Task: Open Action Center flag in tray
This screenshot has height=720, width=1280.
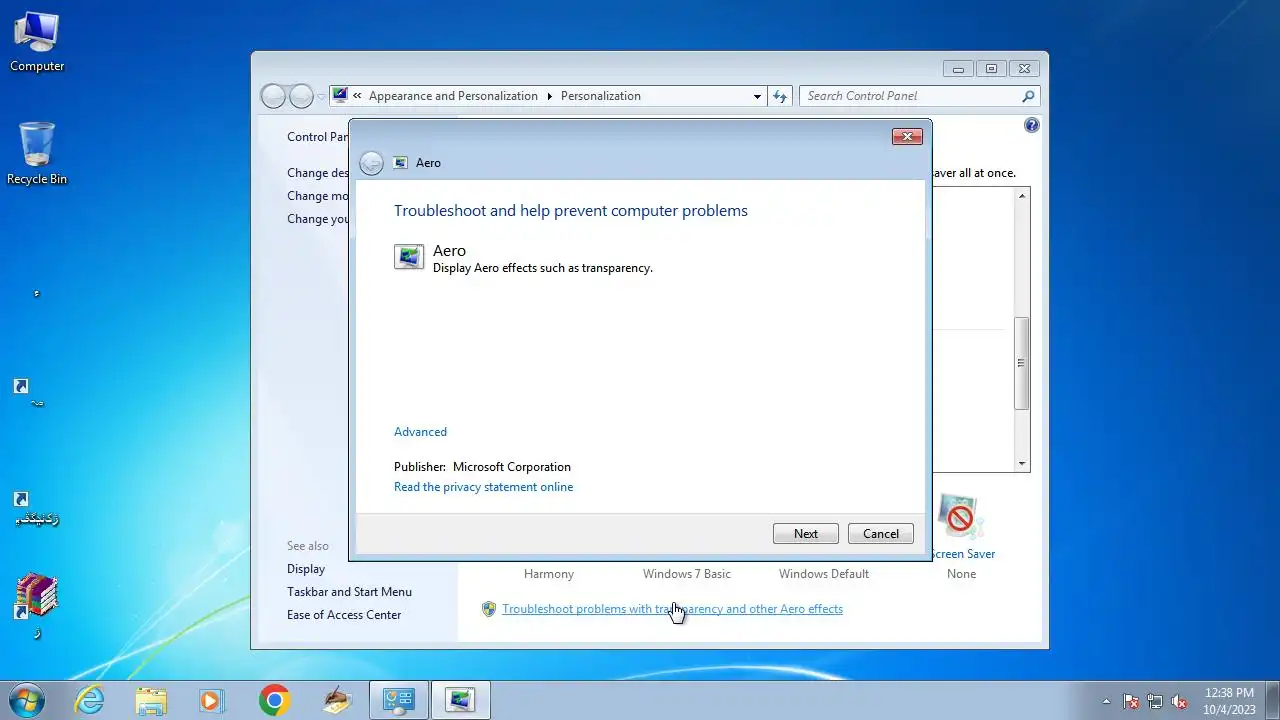Action: pos(1131,701)
